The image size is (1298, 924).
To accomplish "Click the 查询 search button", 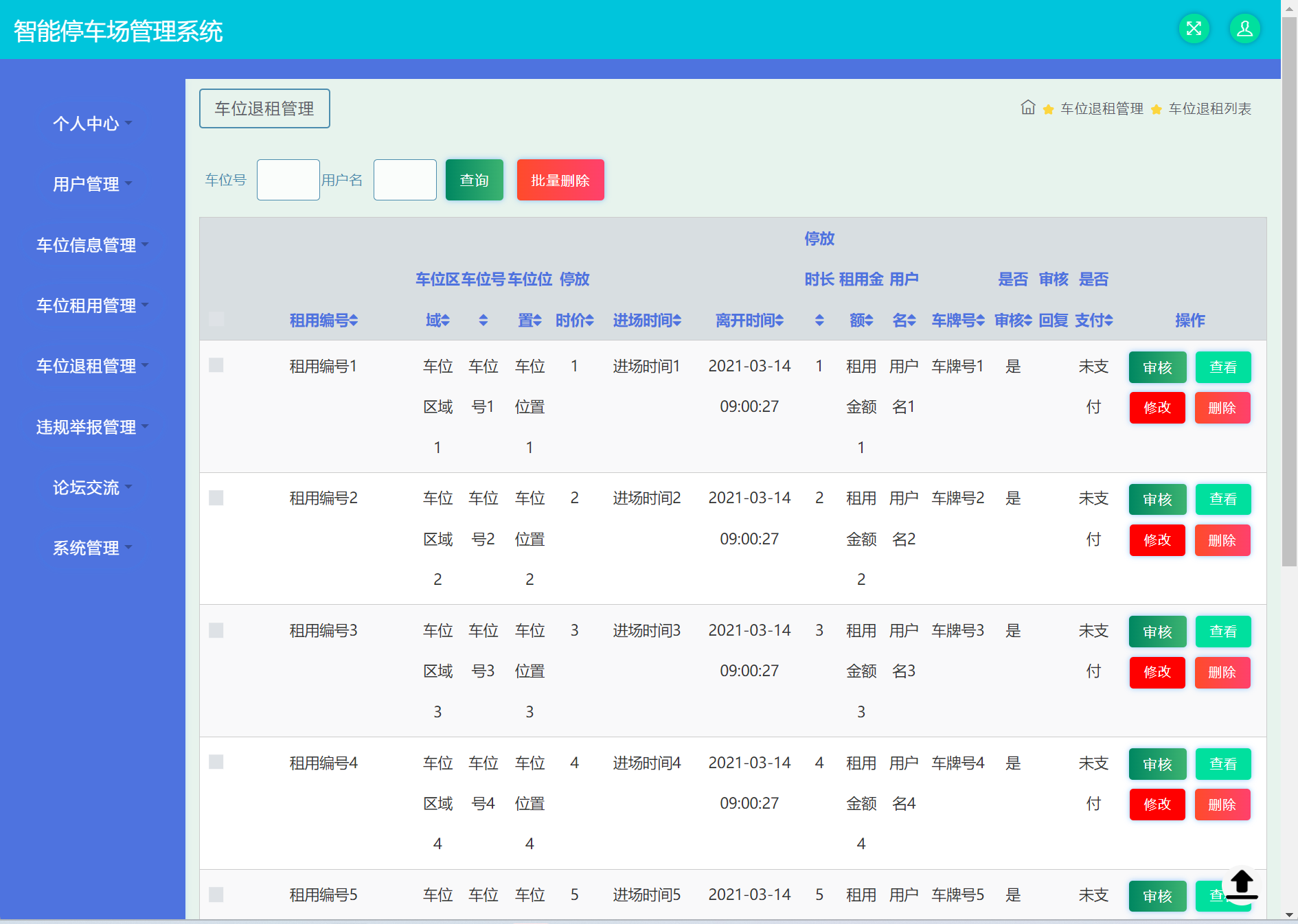I will [474, 180].
